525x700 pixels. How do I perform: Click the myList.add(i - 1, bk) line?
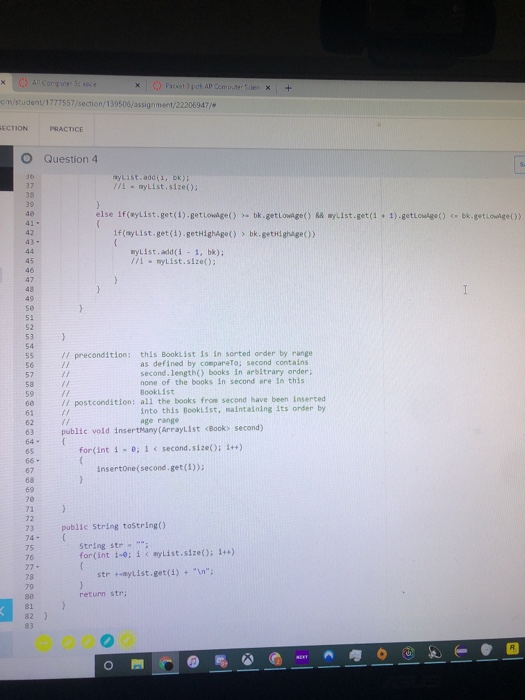(177, 252)
